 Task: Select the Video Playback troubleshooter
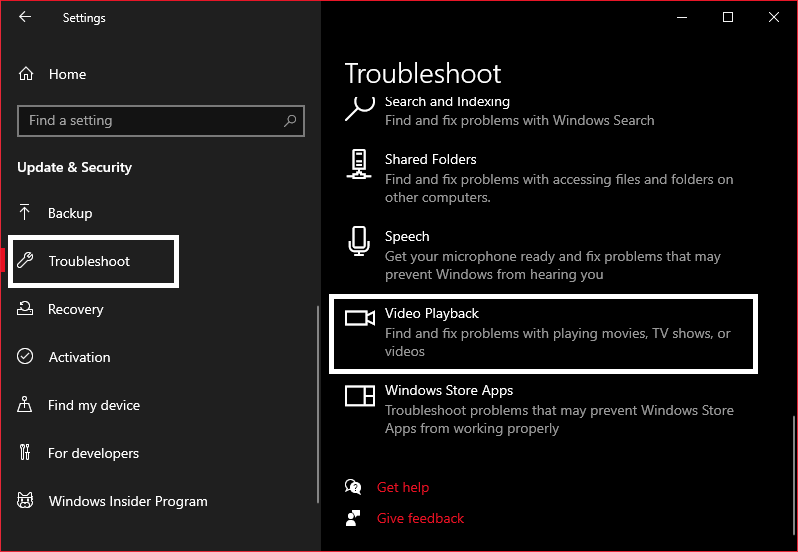tap(543, 334)
